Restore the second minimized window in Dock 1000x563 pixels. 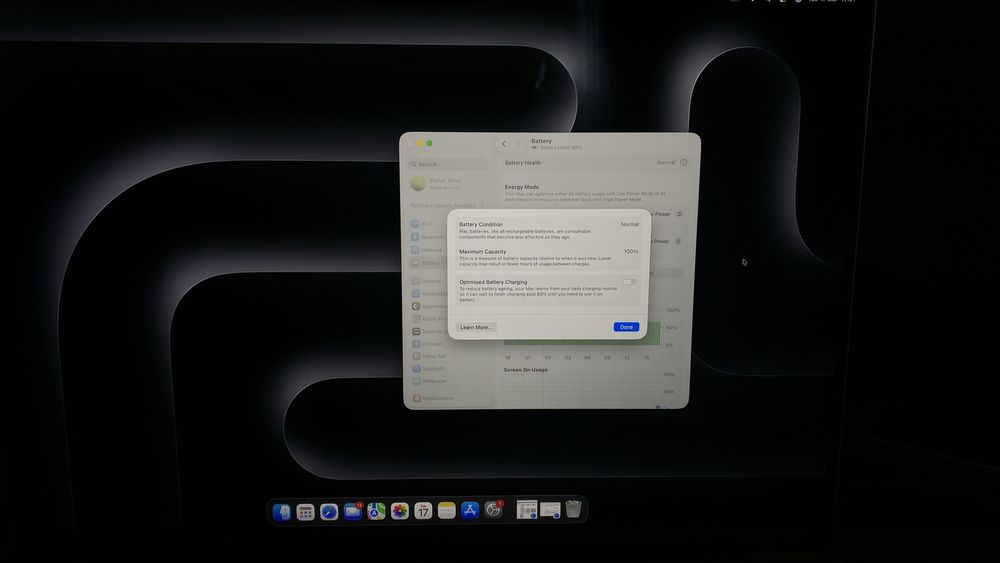pos(550,510)
